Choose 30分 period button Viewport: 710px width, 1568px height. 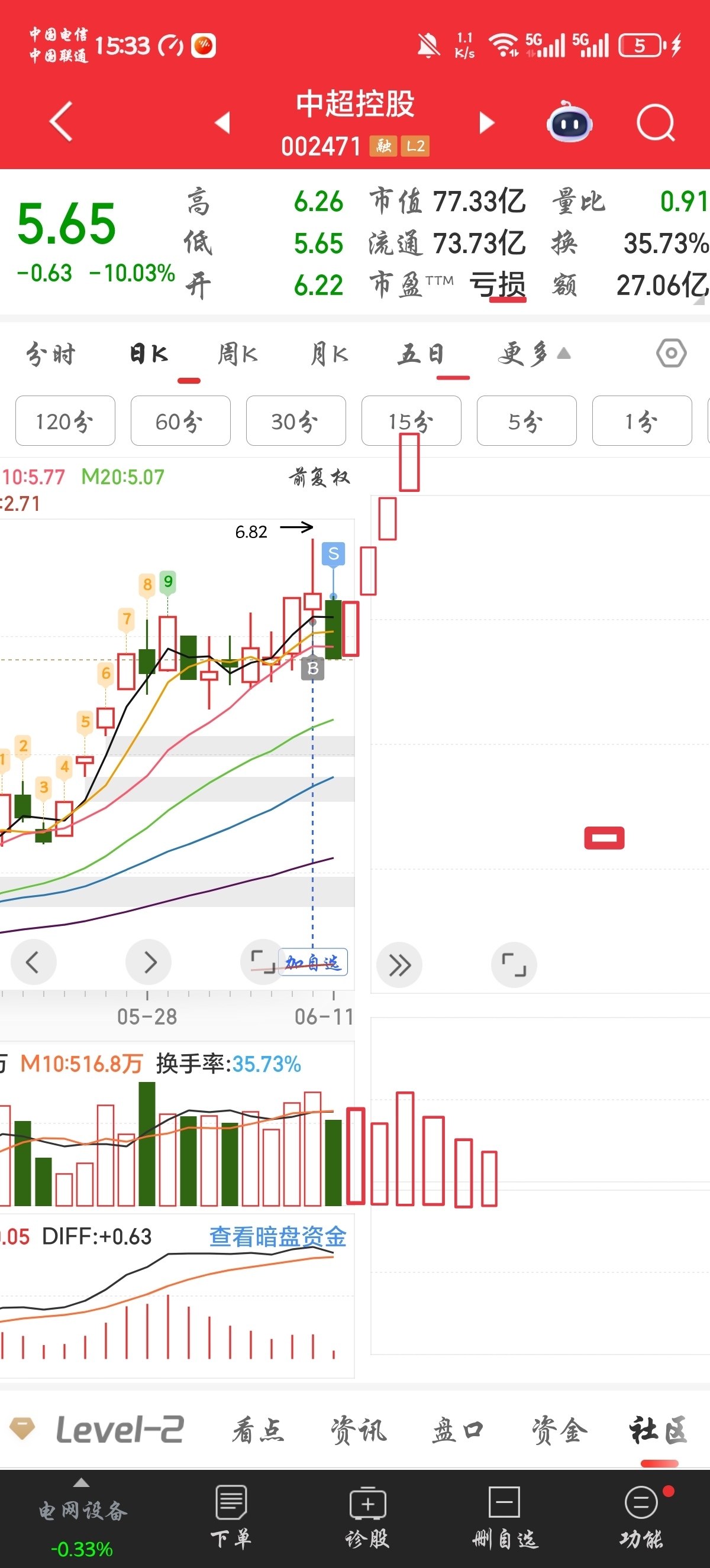[296, 420]
